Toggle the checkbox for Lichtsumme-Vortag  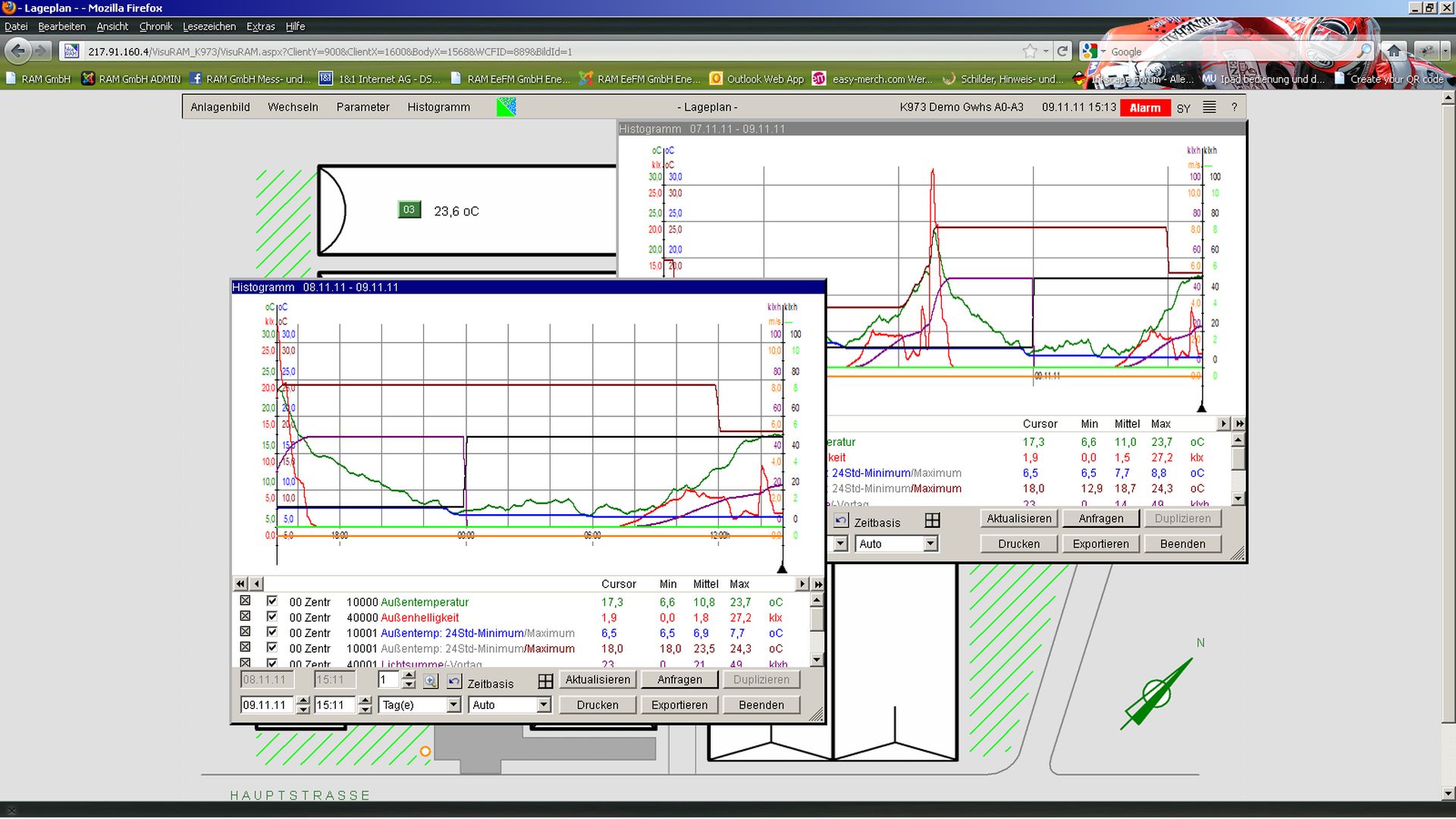271,662
